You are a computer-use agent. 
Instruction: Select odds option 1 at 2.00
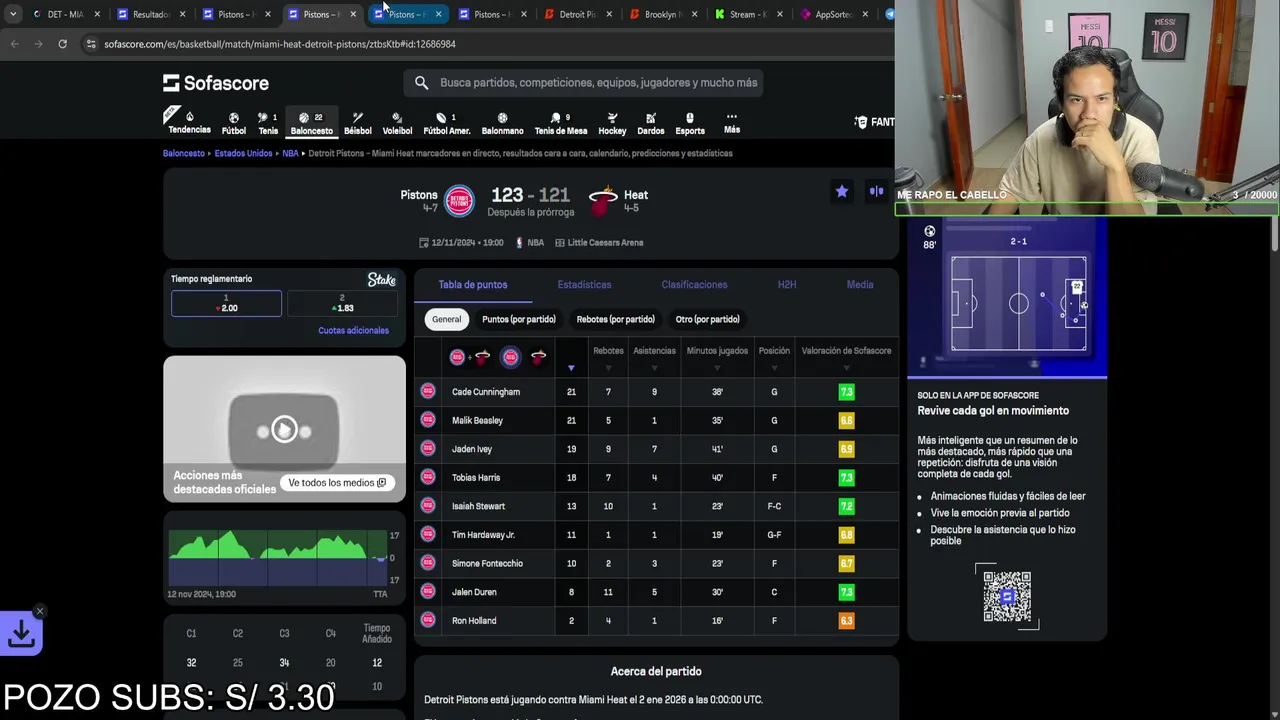(226, 303)
